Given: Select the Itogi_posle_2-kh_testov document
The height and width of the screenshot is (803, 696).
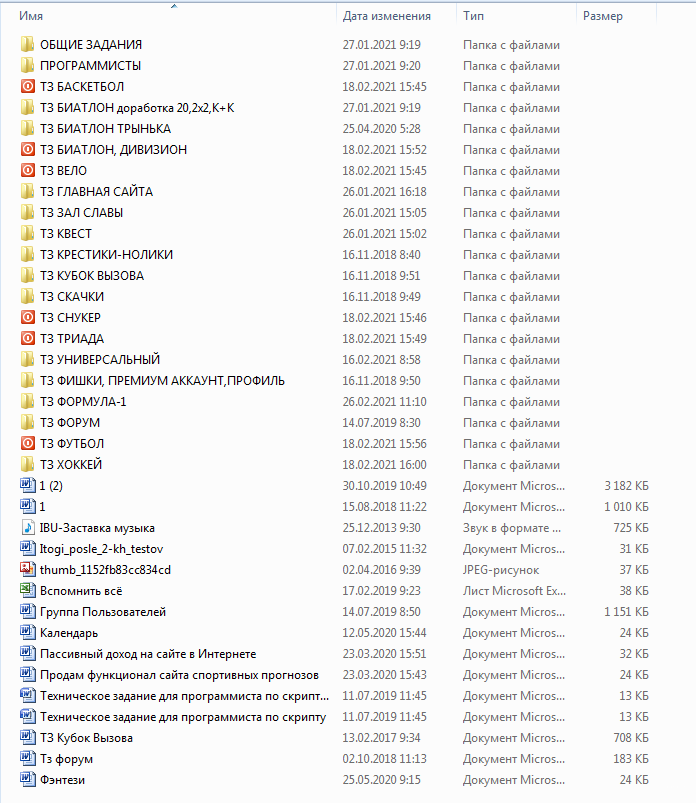Looking at the screenshot, I should point(101,549).
